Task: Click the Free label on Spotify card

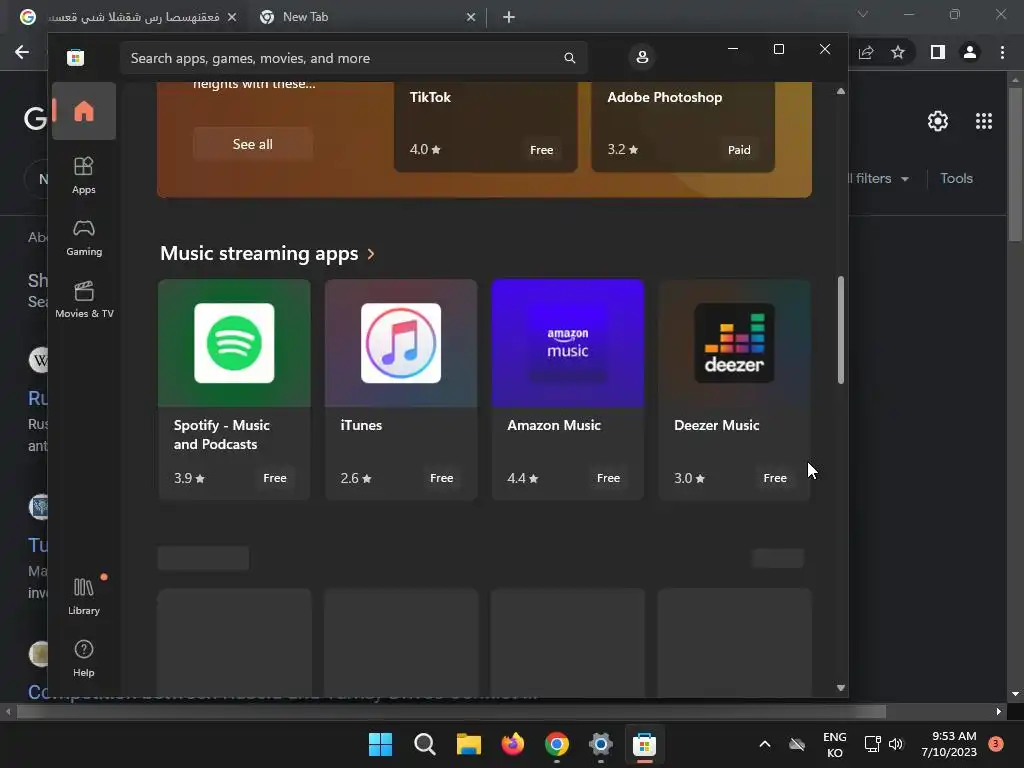Action: [x=275, y=478]
